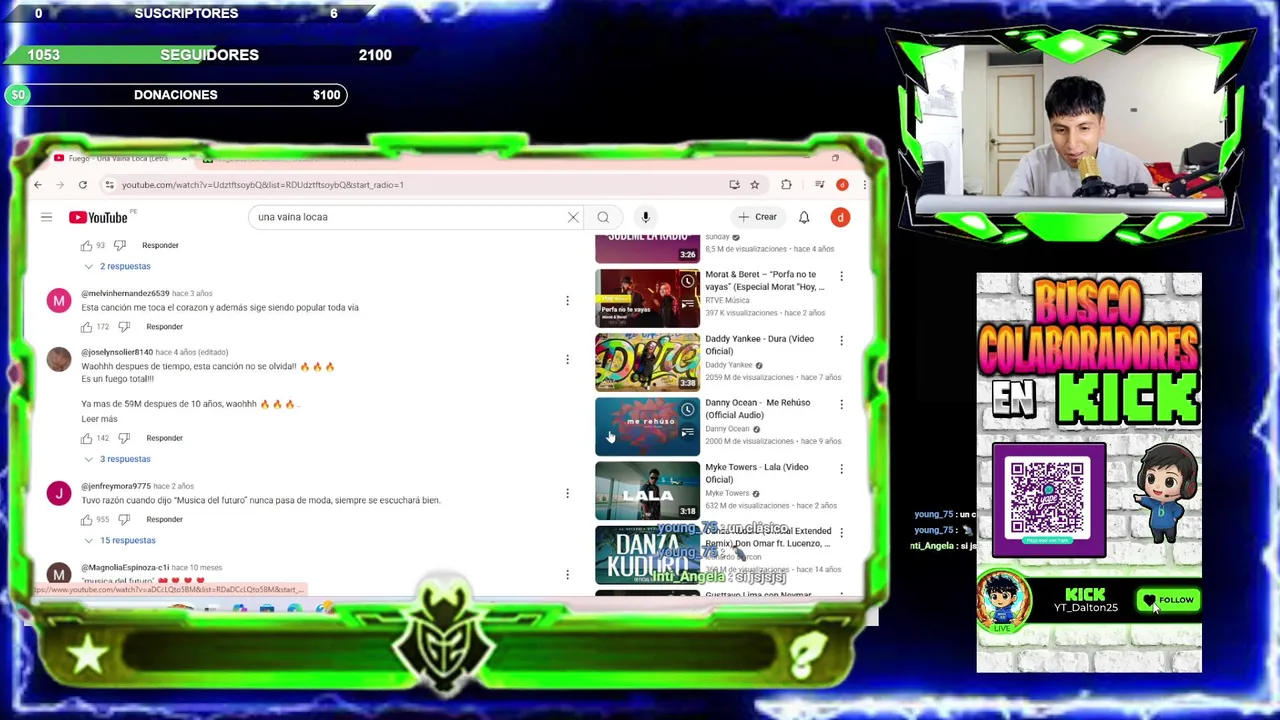
Task: Open Myke Towers - Lala video title
Action: [x=757, y=473]
